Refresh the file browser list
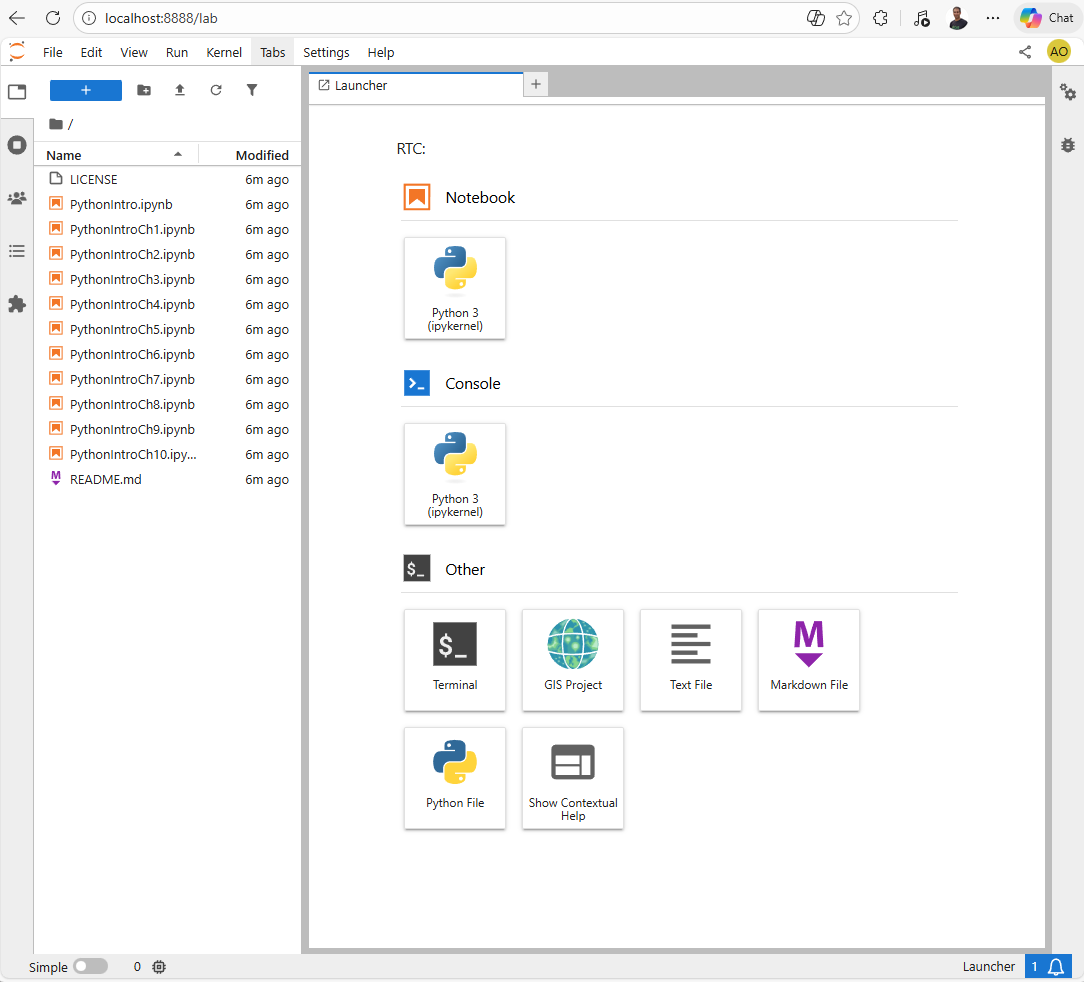 216,90
